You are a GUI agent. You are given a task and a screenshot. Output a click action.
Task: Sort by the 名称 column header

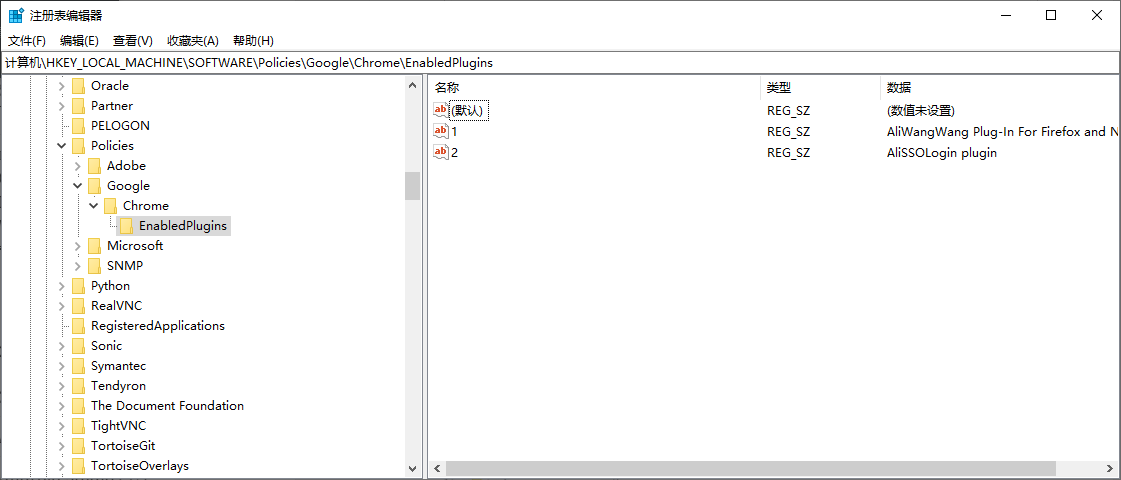(596, 87)
